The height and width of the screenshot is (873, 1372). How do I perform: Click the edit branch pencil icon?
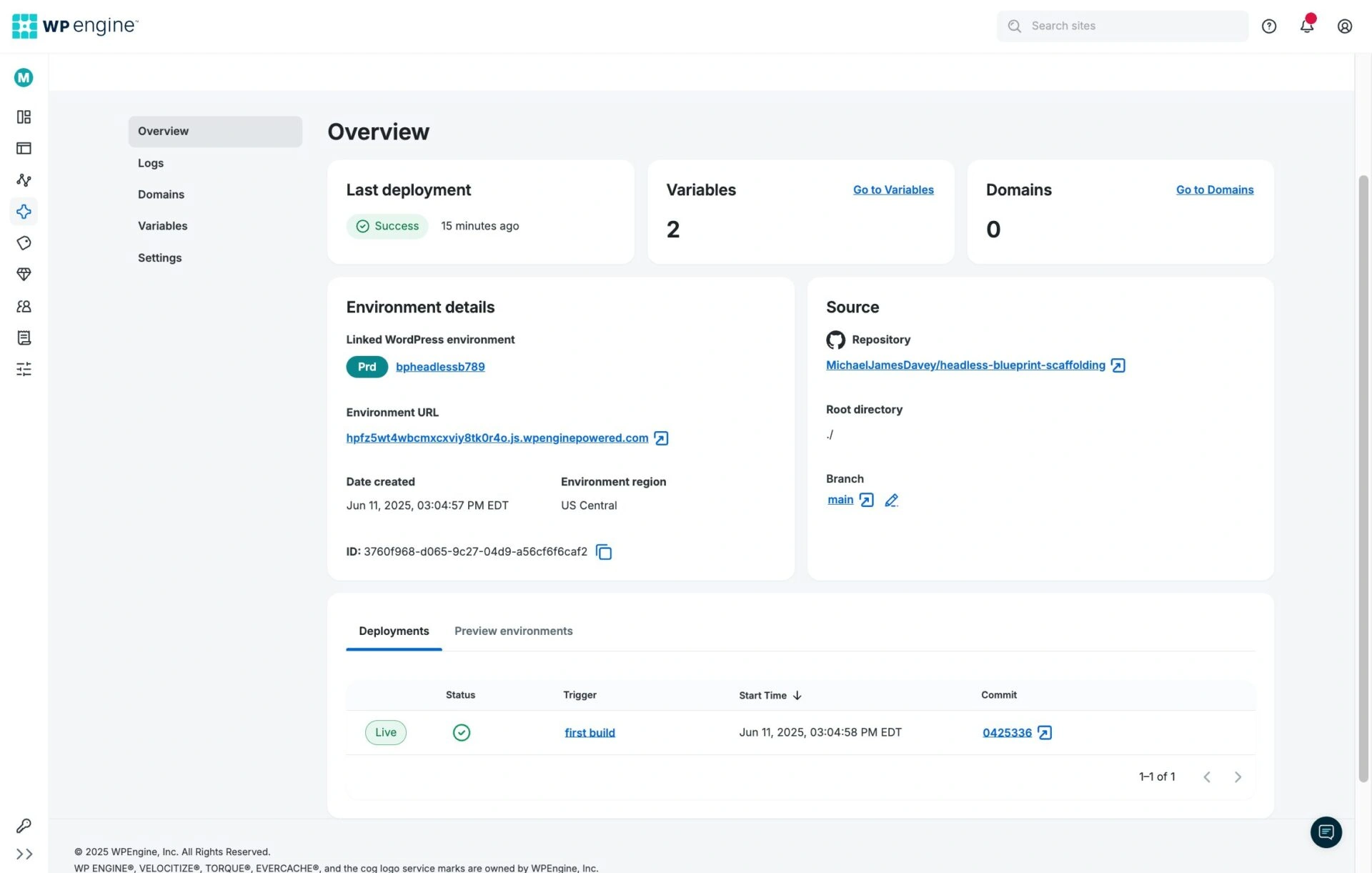point(891,500)
